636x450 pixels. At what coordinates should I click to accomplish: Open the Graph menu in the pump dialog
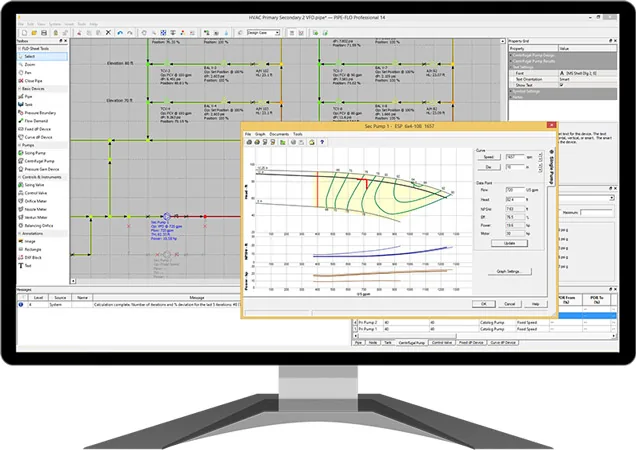point(260,134)
